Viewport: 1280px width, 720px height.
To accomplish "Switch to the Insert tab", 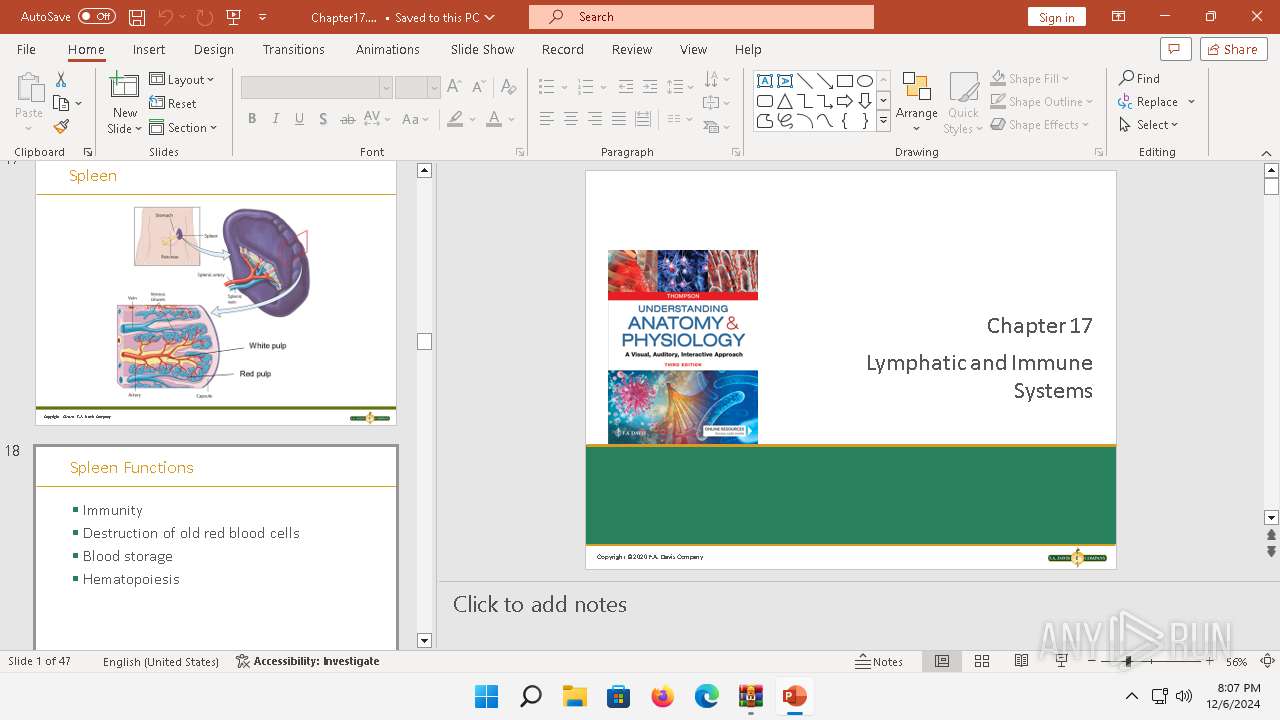I will [149, 49].
